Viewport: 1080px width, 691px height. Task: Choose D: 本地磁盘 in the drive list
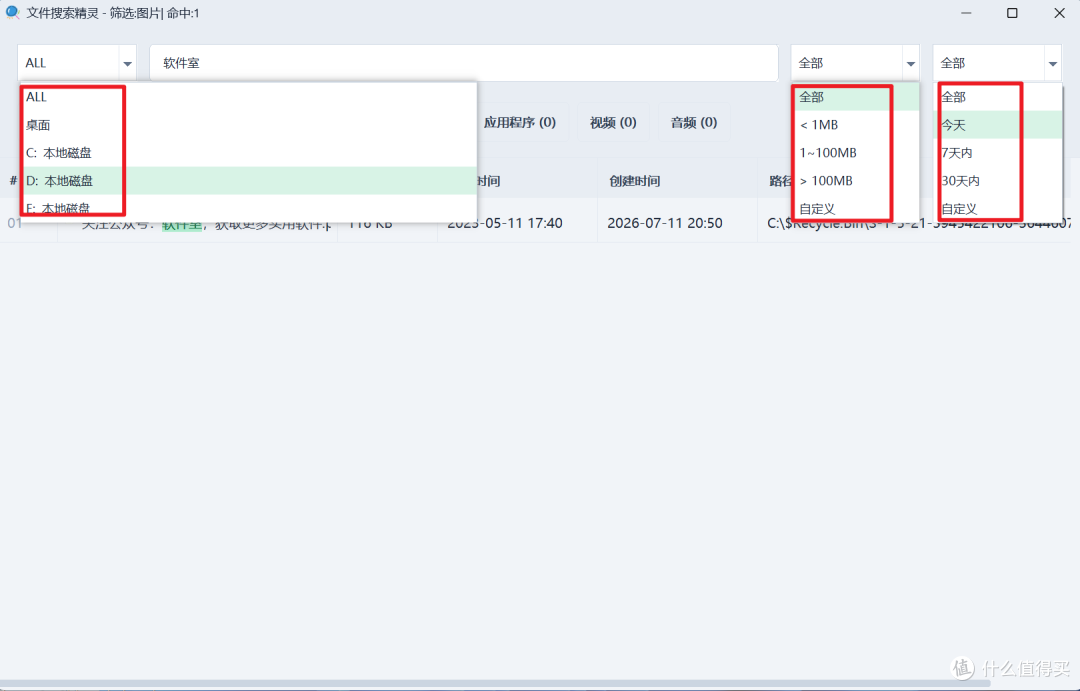(x=248, y=181)
